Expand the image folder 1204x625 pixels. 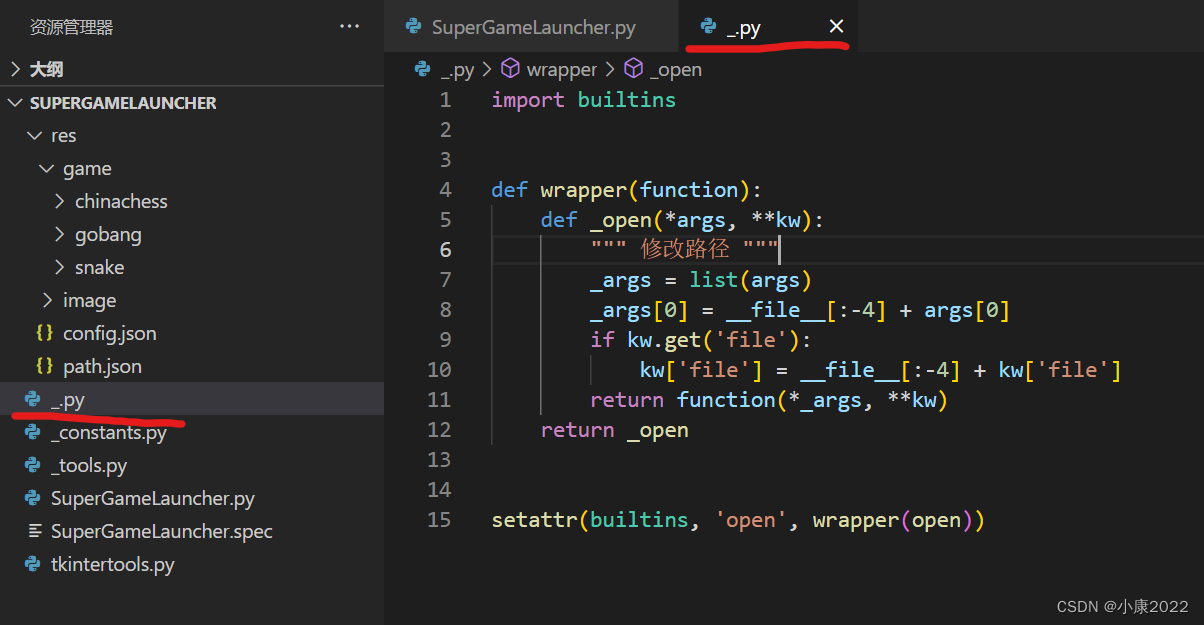(192, 300)
